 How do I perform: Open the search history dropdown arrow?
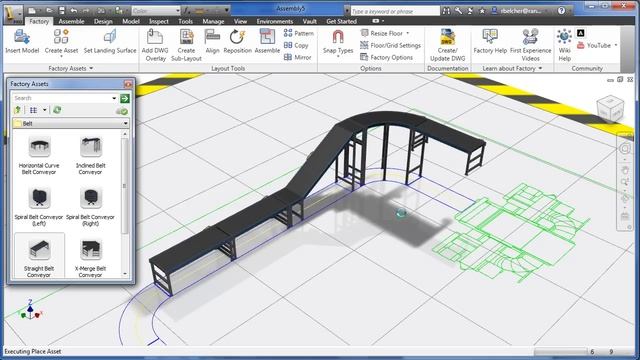point(114,98)
